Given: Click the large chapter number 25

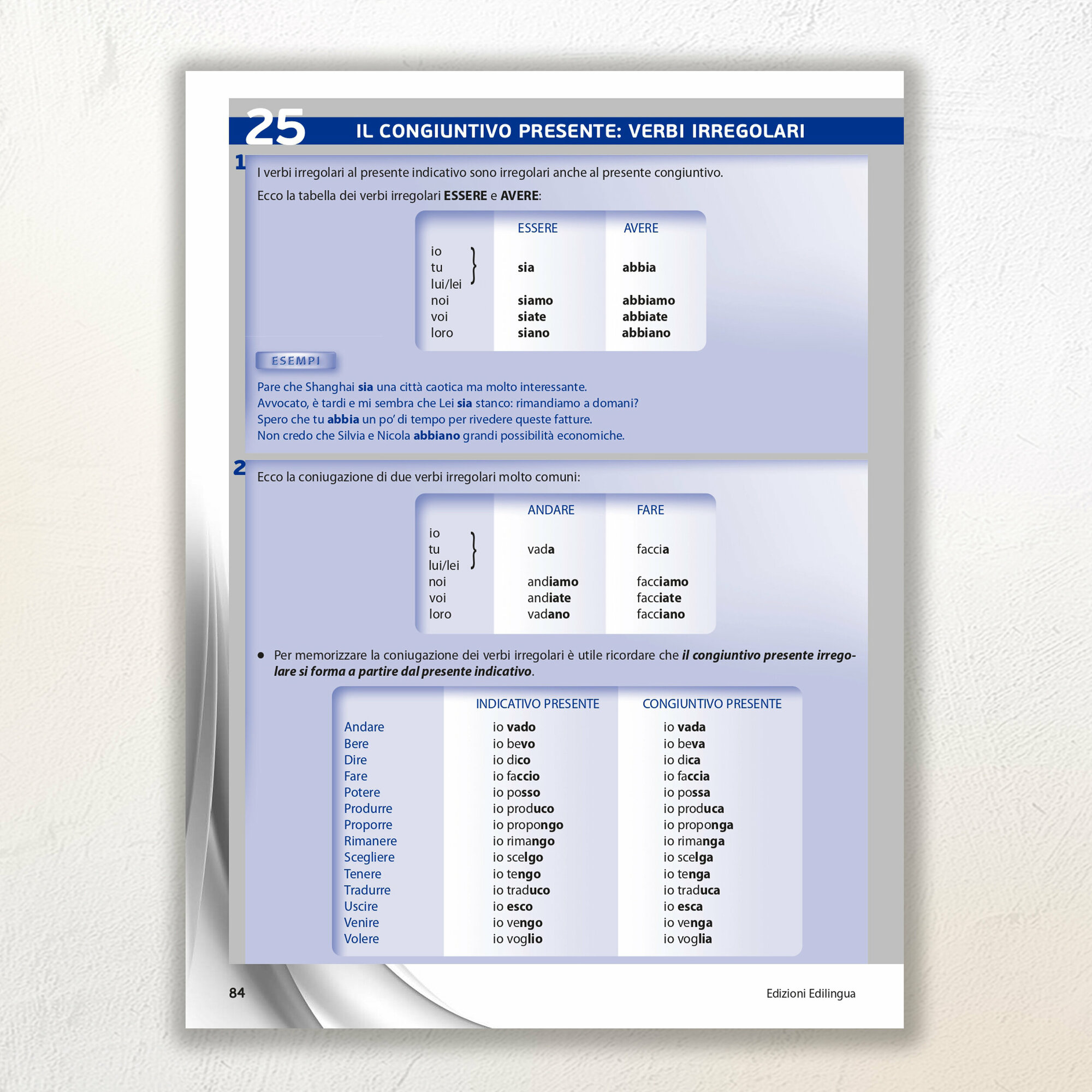Looking at the screenshot, I should 275,127.
